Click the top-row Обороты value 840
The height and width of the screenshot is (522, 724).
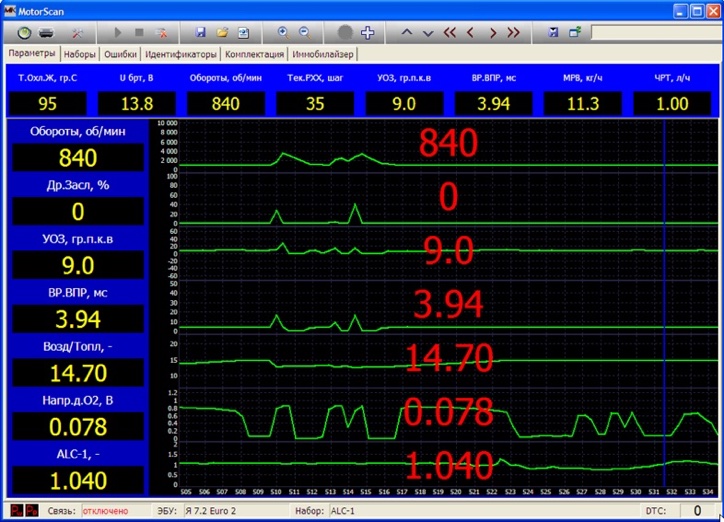(x=226, y=103)
